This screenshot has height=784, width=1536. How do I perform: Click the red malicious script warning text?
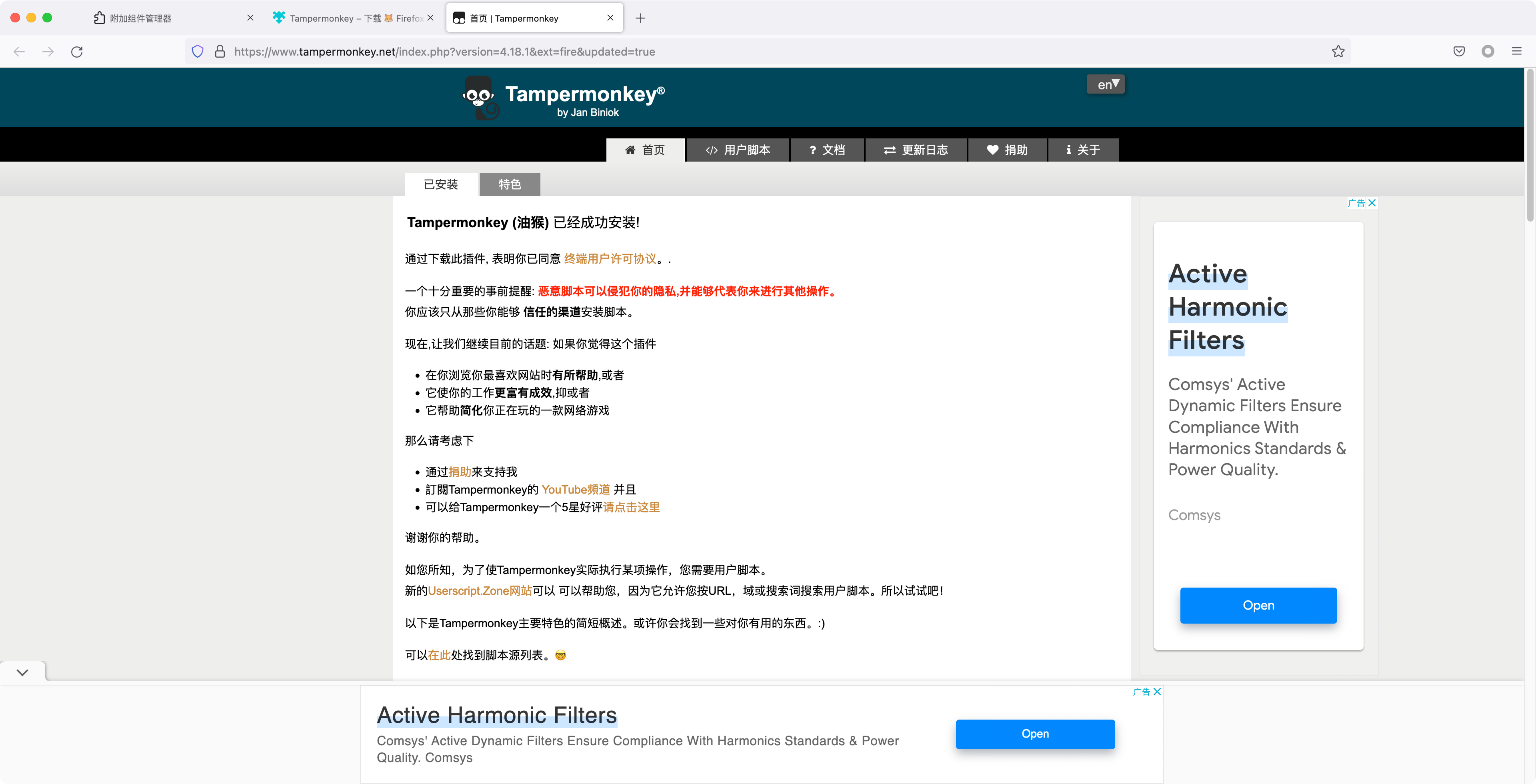tap(689, 291)
